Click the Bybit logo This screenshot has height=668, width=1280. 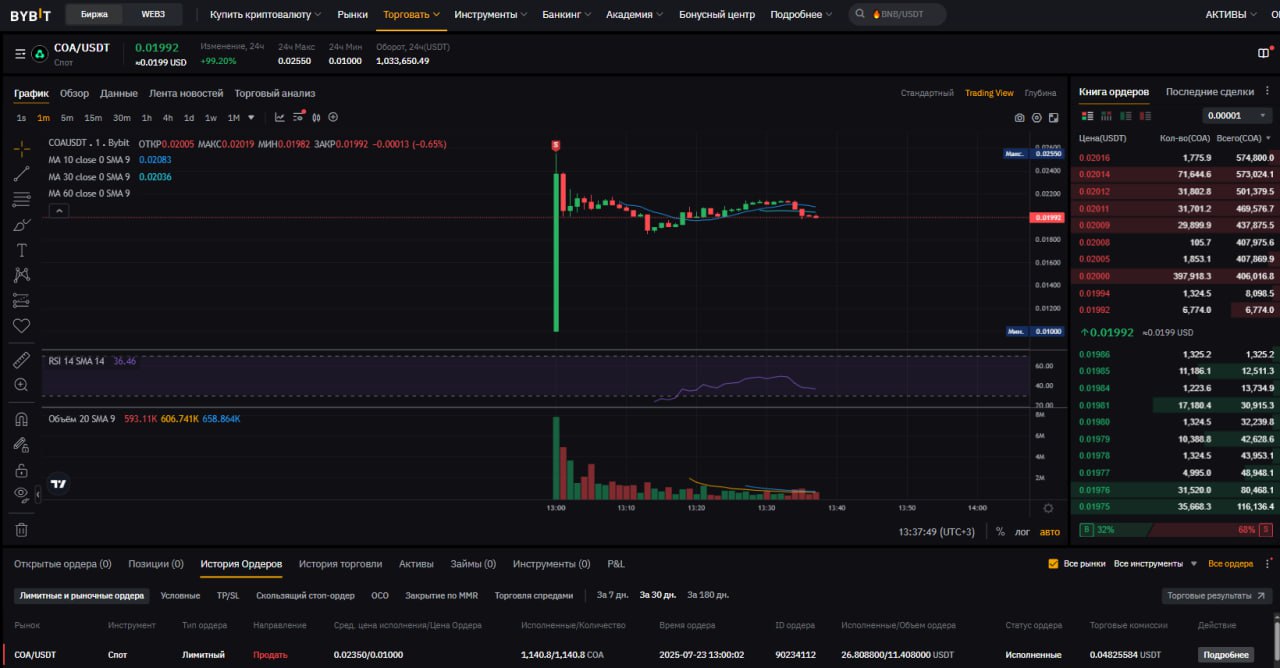point(30,15)
